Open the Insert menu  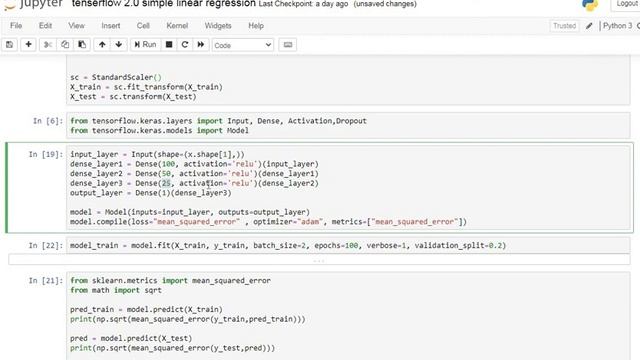[111, 26]
